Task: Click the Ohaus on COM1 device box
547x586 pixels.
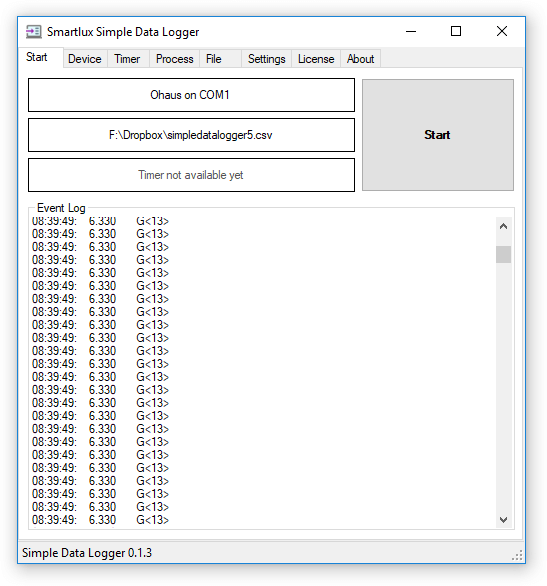Action: [191, 95]
